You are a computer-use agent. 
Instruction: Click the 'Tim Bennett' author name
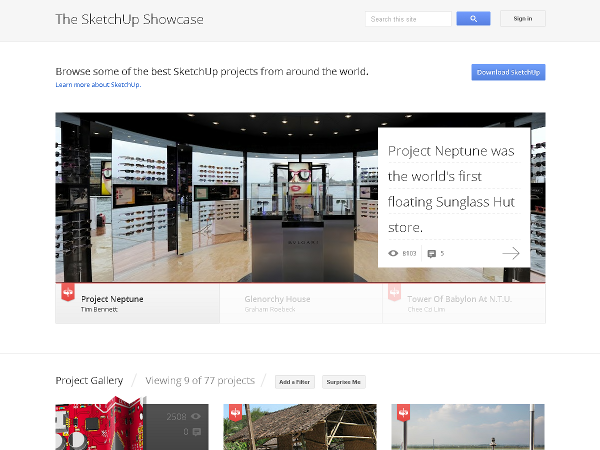tap(99, 309)
